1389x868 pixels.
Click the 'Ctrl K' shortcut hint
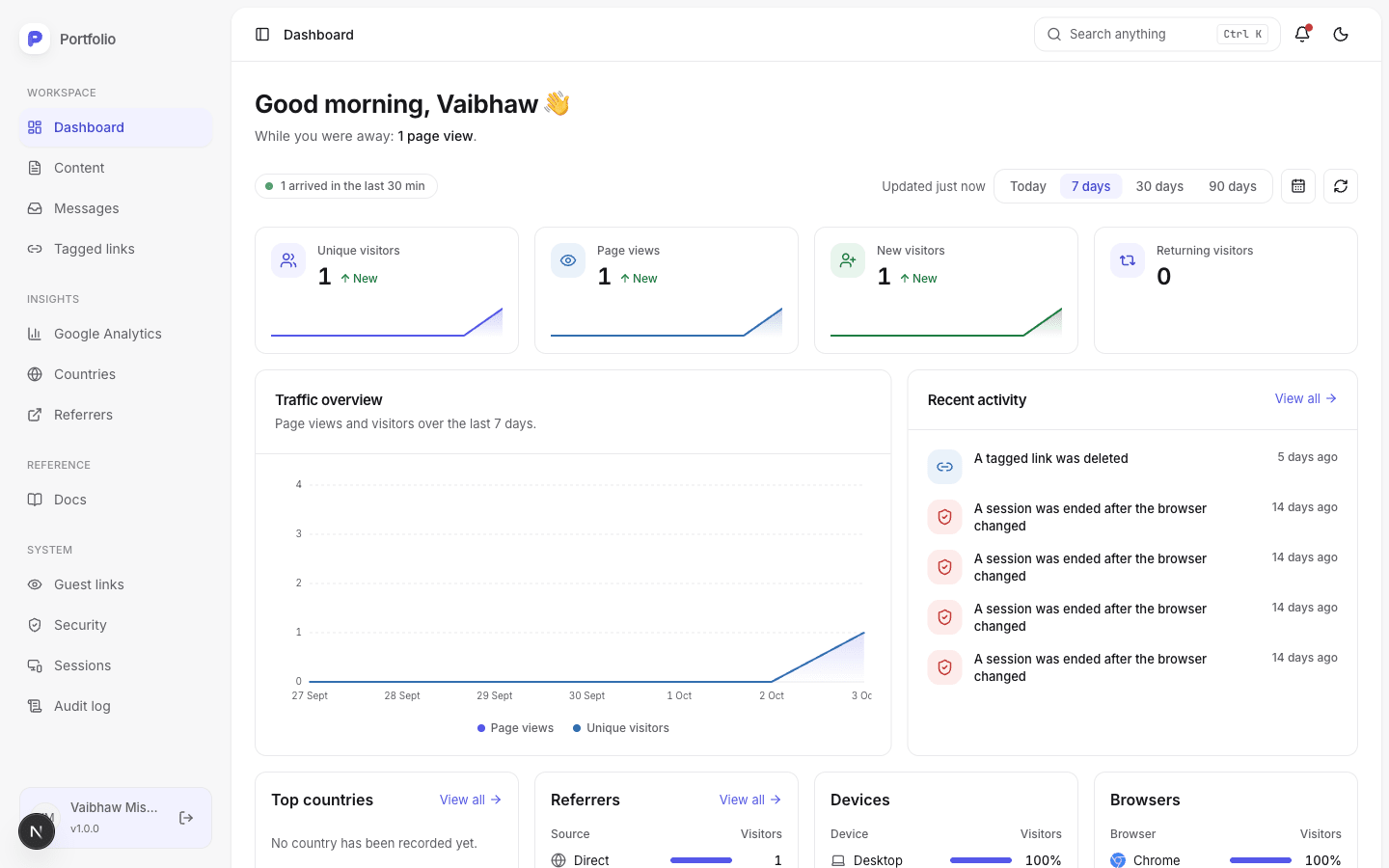click(x=1242, y=35)
